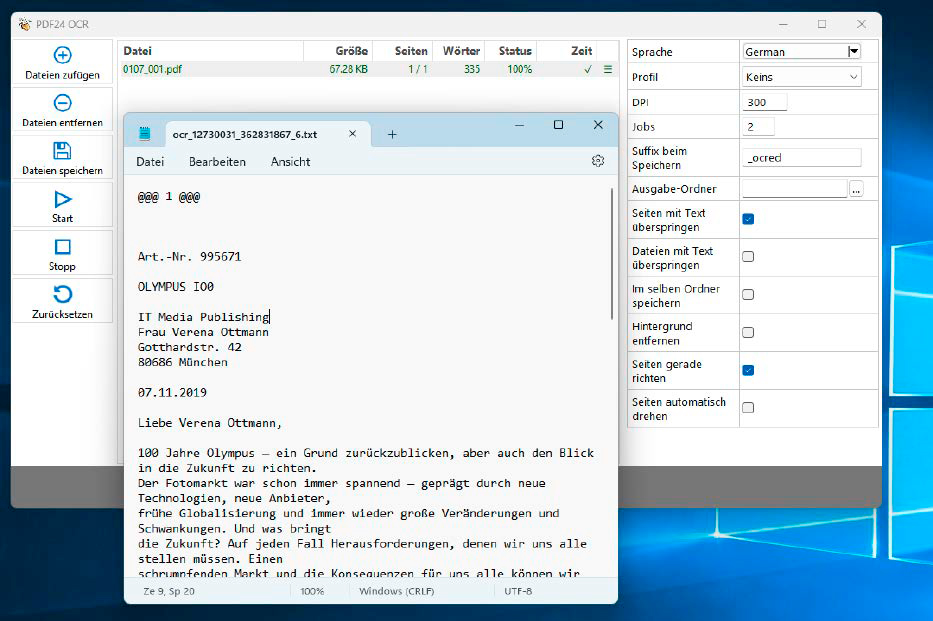933x621 pixels.
Task: Sort by the Status column header
Action: pyautogui.click(x=511, y=51)
